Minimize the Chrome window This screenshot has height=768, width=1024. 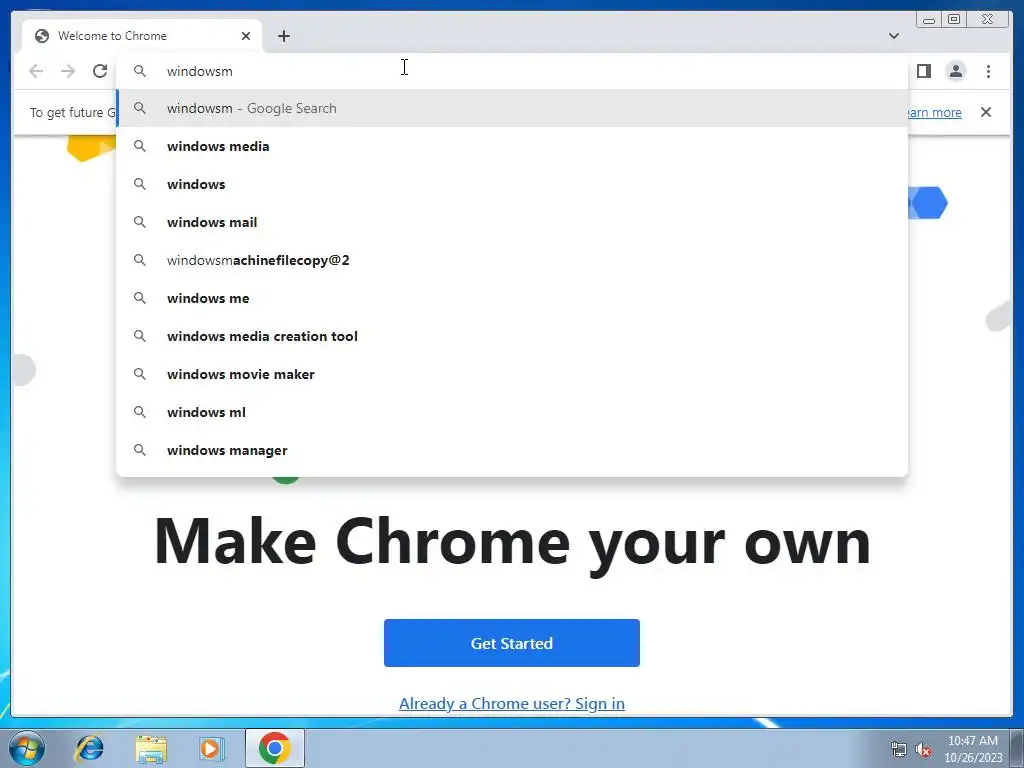click(x=929, y=20)
